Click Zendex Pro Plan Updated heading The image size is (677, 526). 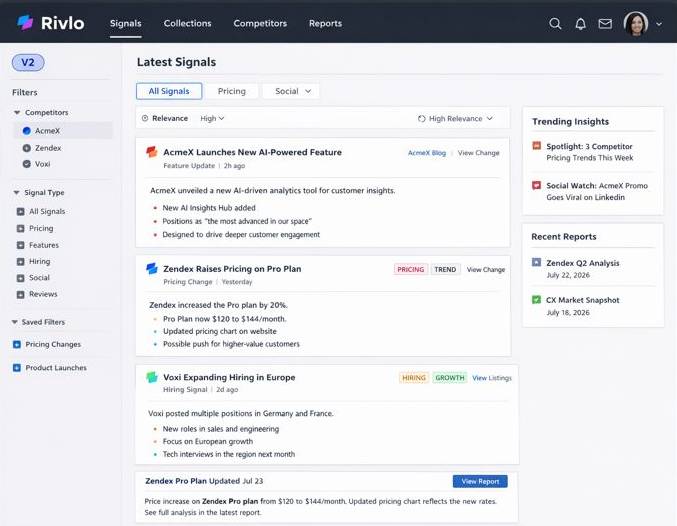(204, 481)
